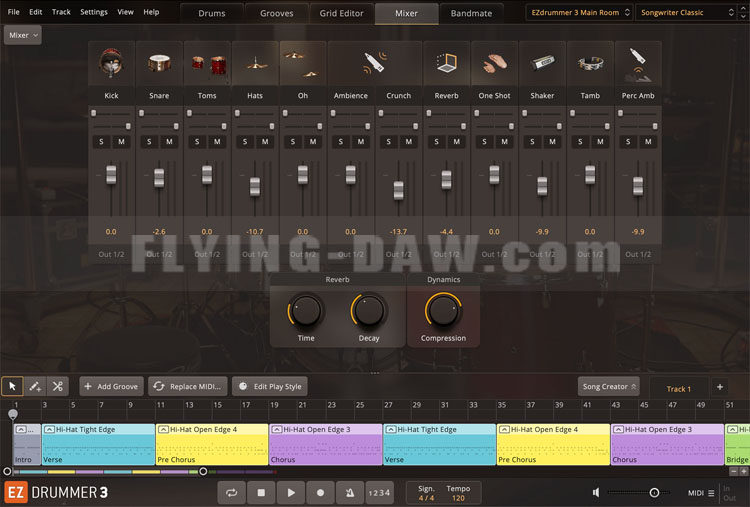This screenshot has width=750, height=507.
Task: Click the master volume slider handle
Action: coord(654,493)
